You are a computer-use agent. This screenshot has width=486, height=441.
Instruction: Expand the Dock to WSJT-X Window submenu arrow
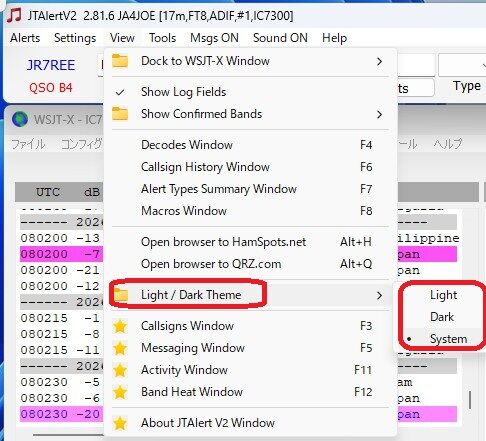point(379,61)
